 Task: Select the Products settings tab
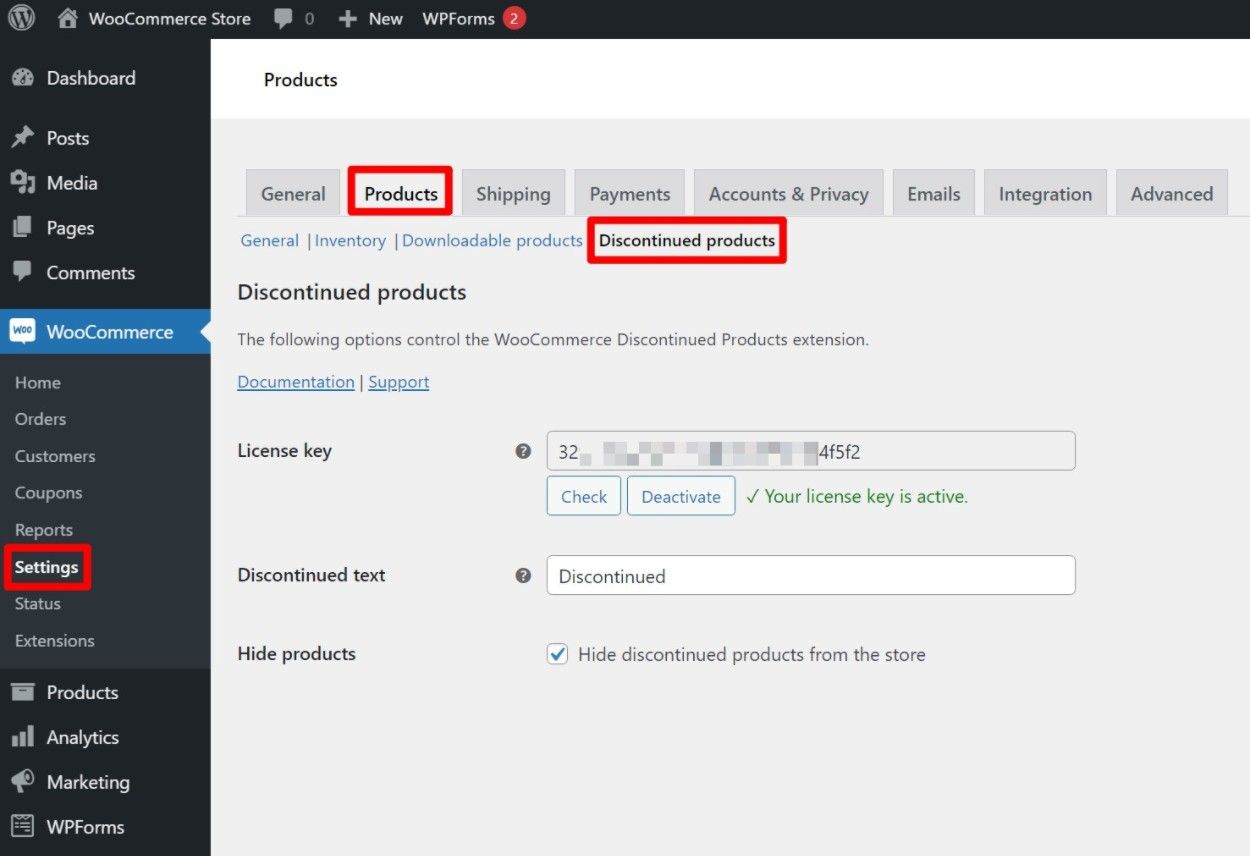click(x=401, y=194)
